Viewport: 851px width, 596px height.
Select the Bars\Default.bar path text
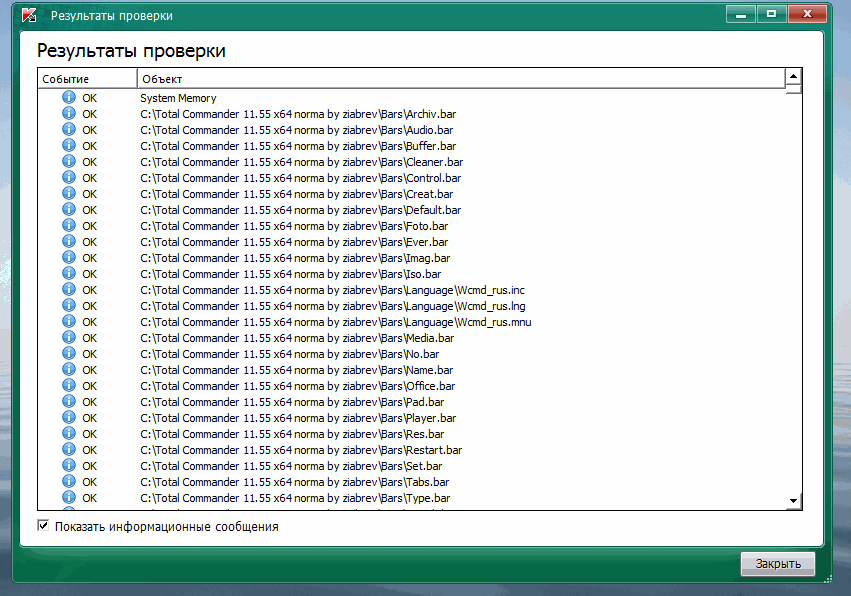point(301,210)
